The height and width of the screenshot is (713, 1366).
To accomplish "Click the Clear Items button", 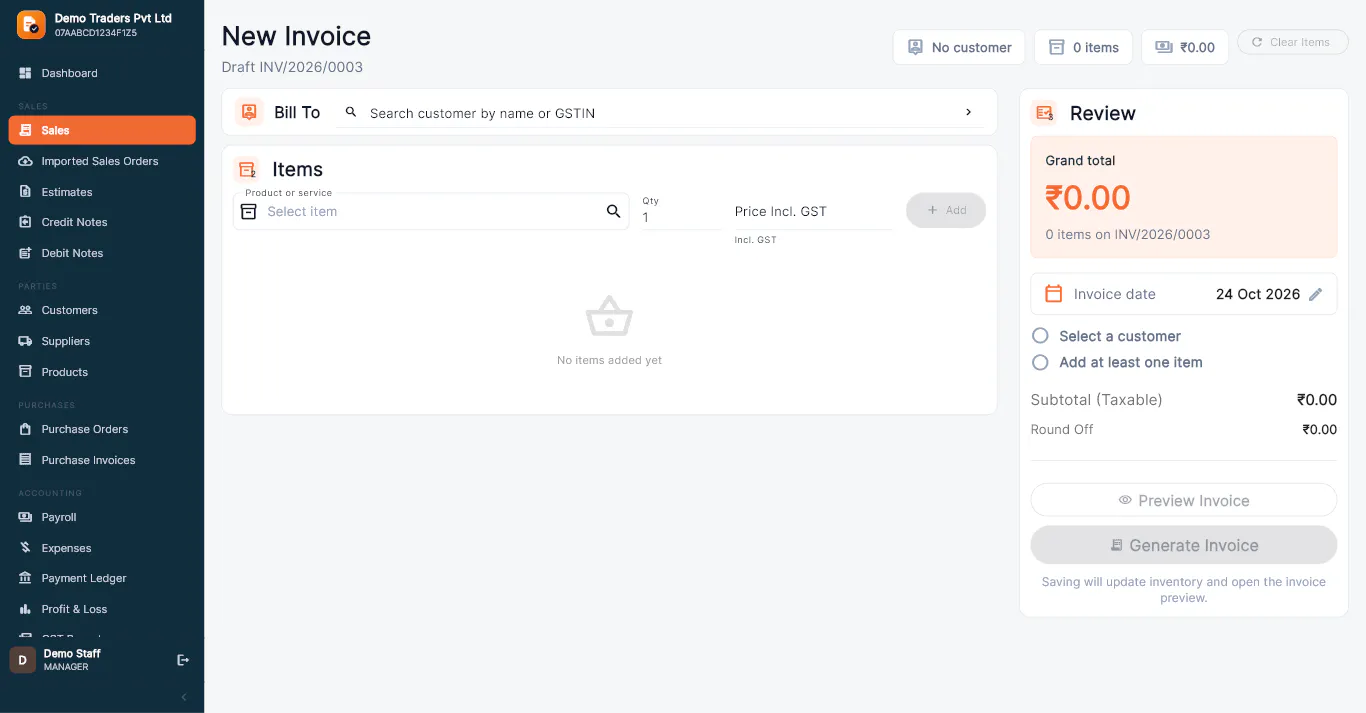I will 1293,42.
